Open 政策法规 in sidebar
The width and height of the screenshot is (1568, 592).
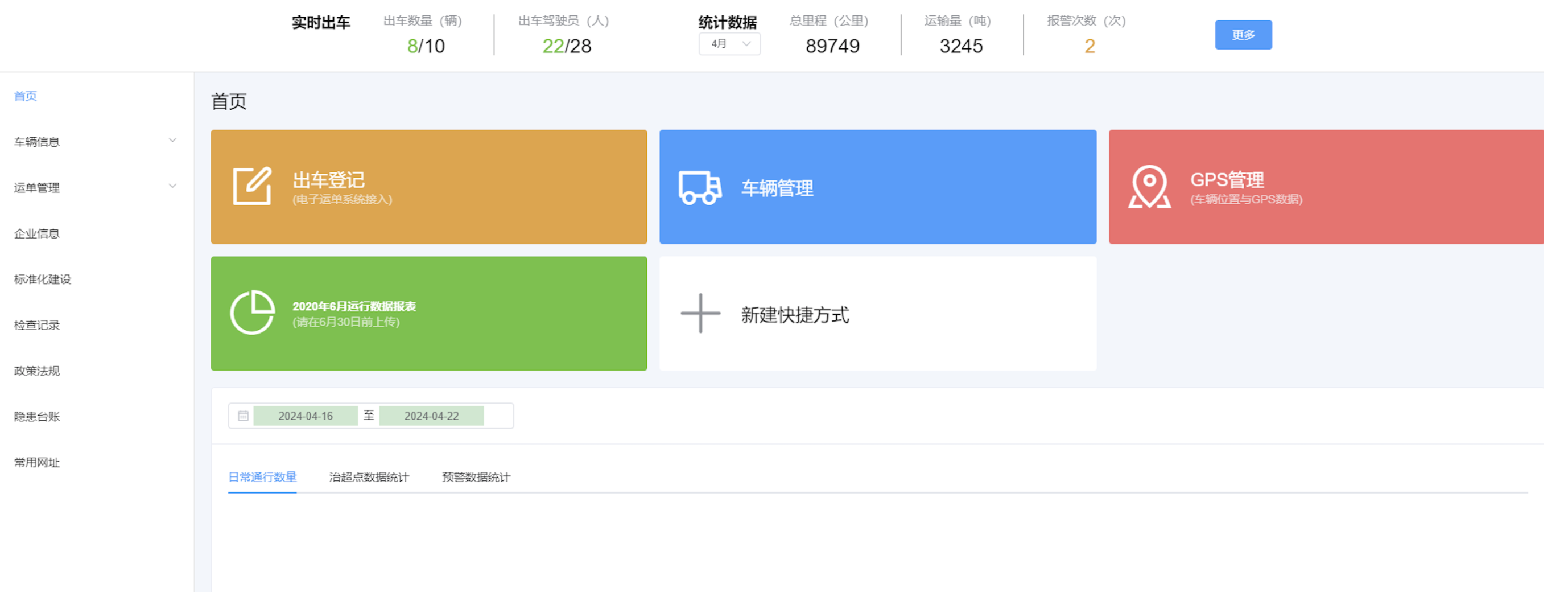pyautogui.click(x=36, y=371)
